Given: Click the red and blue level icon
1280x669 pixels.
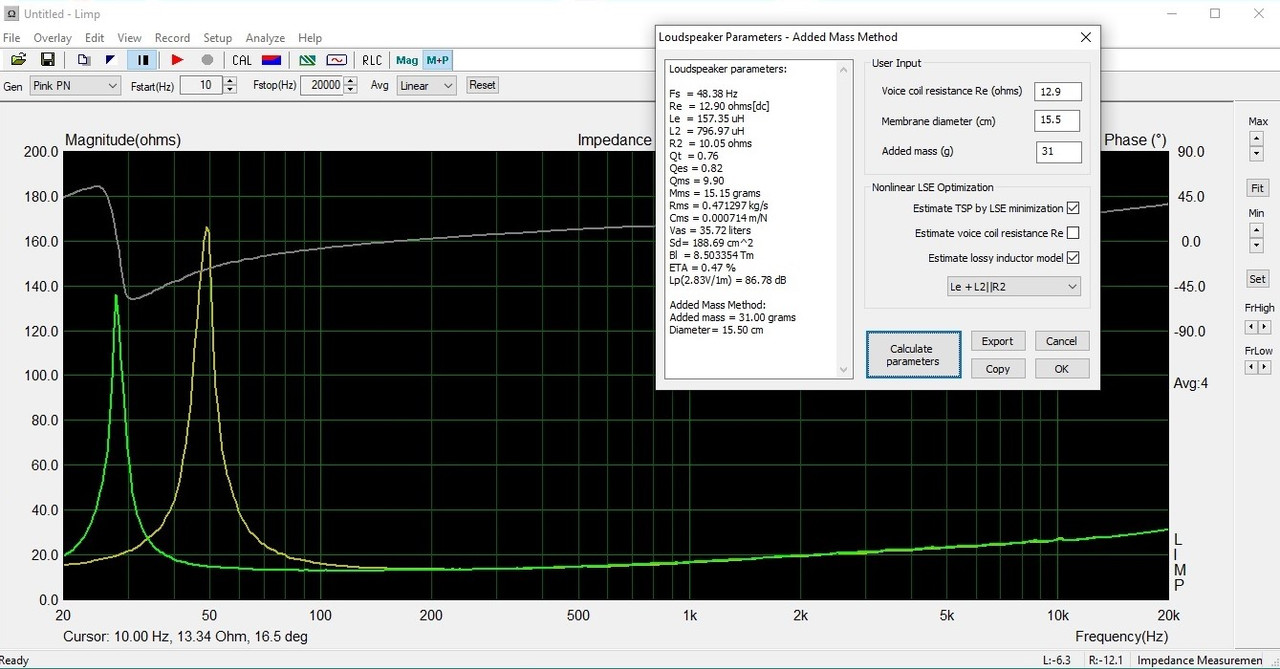Looking at the screenshot, I should click(x=271, y=60).
